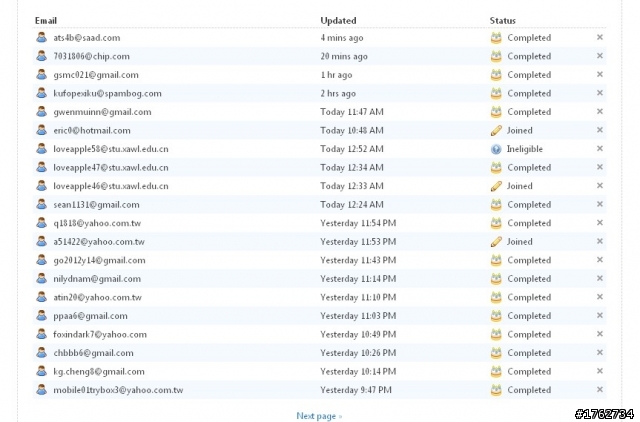Screen dimensions: 640x422
Task: Click the Joined pencil icon for loveapple46
Action: click(x=496, y=186)
